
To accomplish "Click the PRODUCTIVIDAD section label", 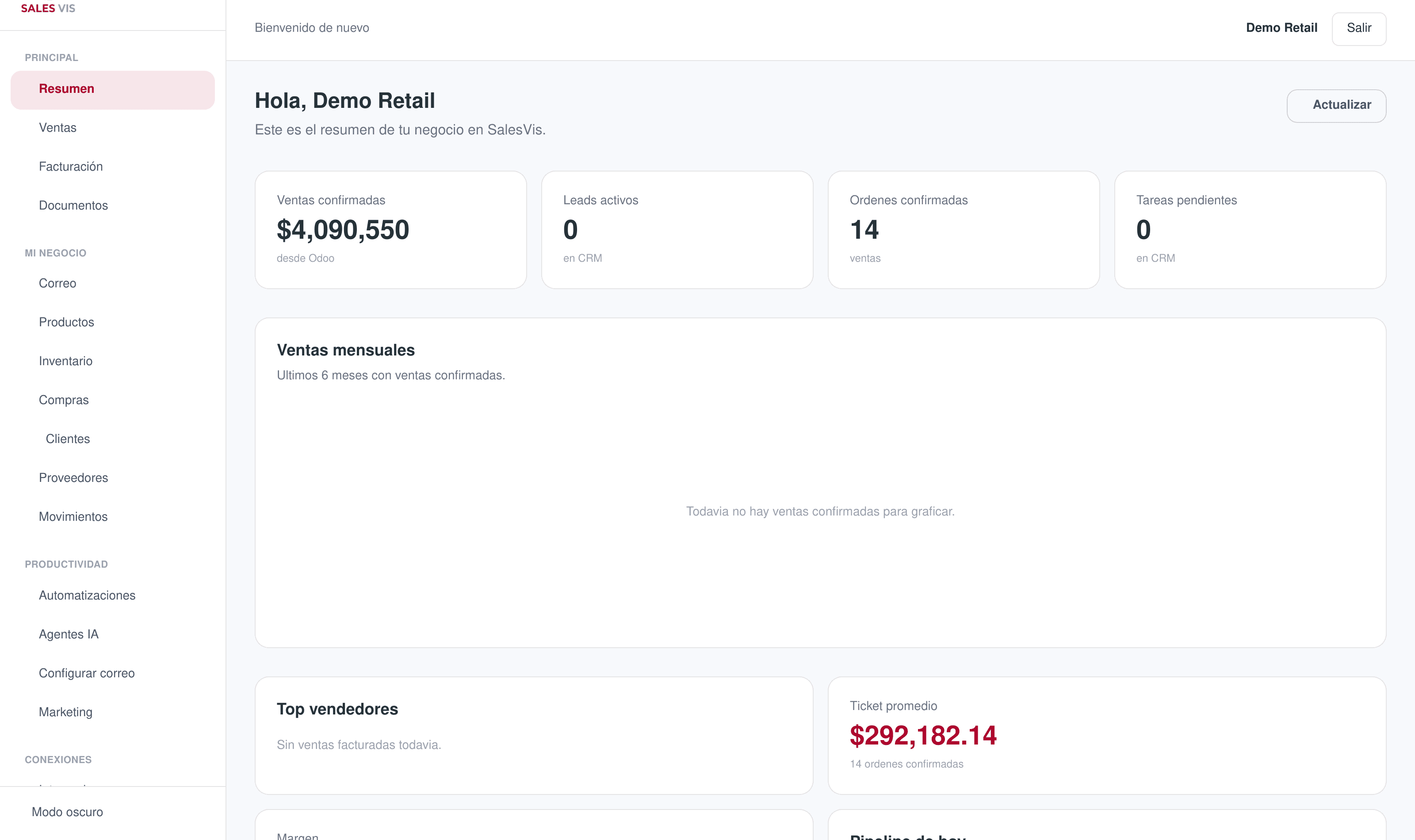I will click(x=66, y=564).
